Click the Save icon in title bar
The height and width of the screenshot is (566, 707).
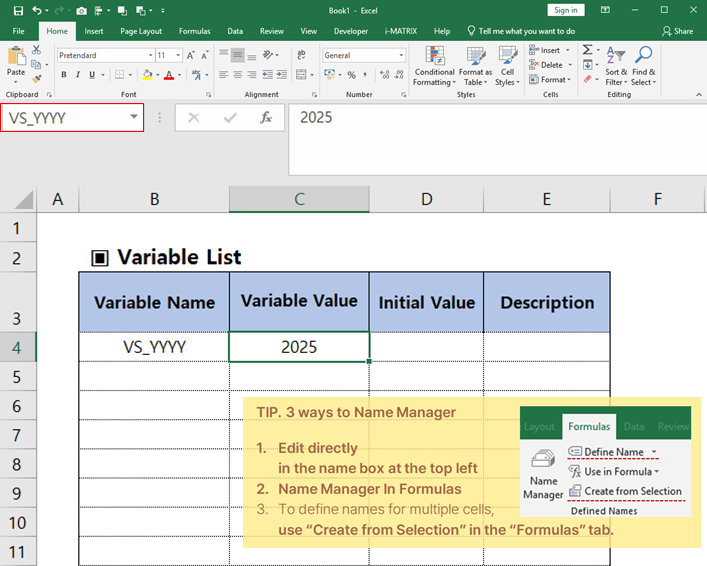pyautogui.click(x=19, y=10)
